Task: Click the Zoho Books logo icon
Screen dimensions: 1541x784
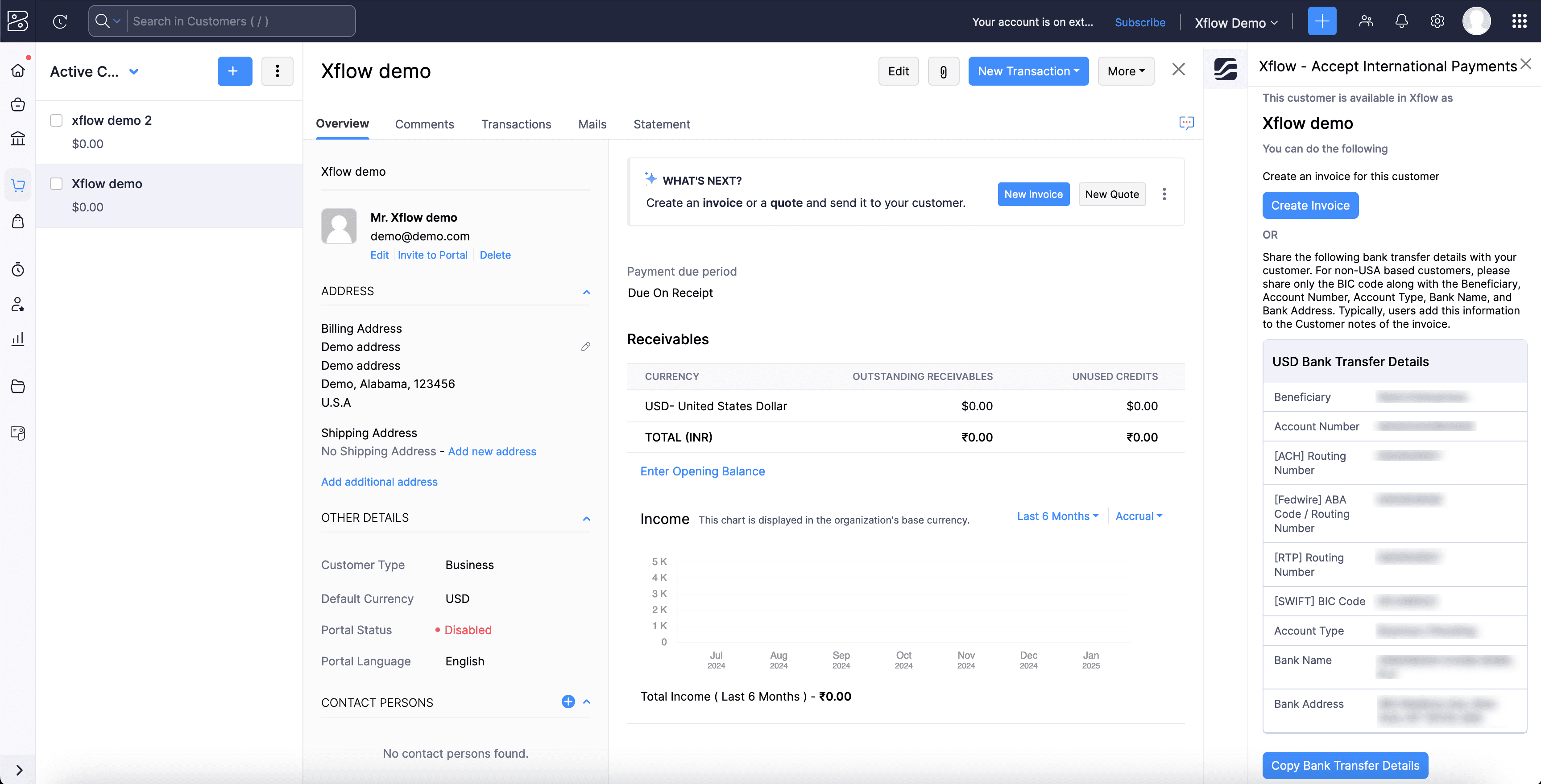Action: point(17,21)
